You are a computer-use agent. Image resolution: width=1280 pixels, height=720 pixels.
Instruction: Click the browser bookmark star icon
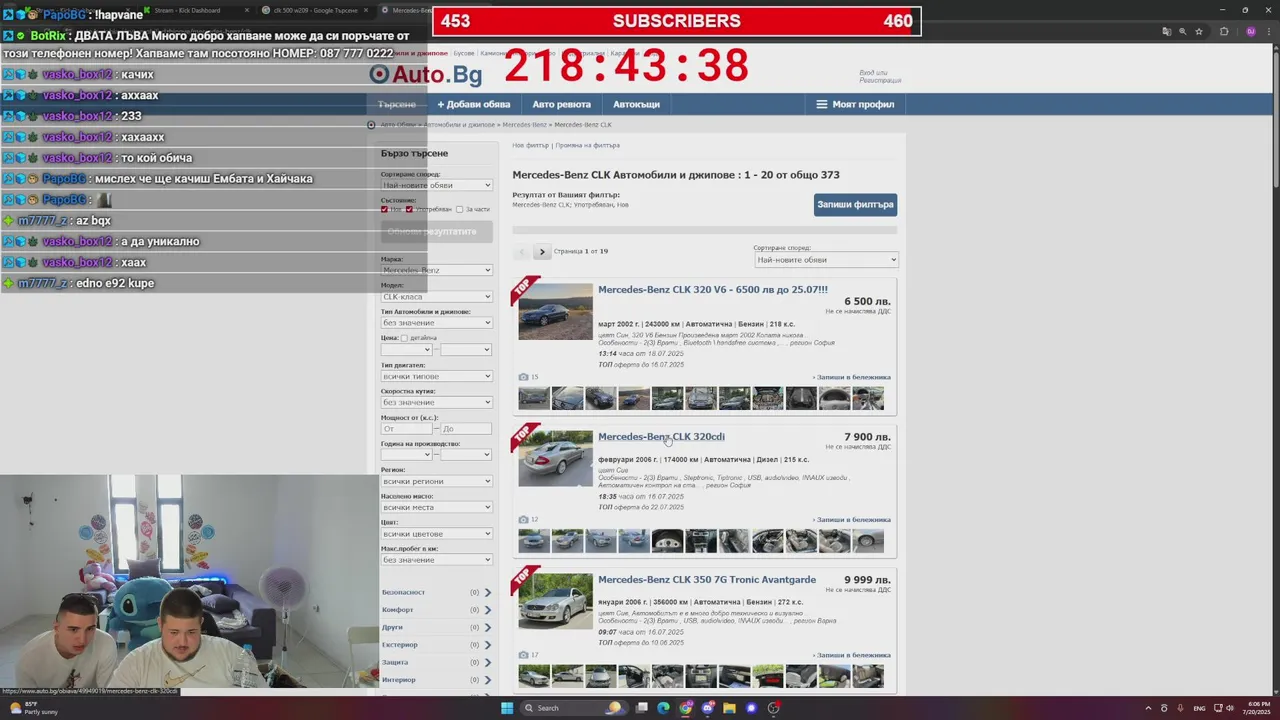1199,31
